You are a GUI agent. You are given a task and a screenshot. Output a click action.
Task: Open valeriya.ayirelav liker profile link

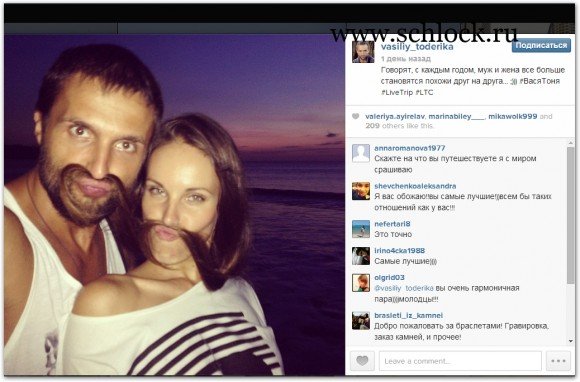[x=395, y=116]
